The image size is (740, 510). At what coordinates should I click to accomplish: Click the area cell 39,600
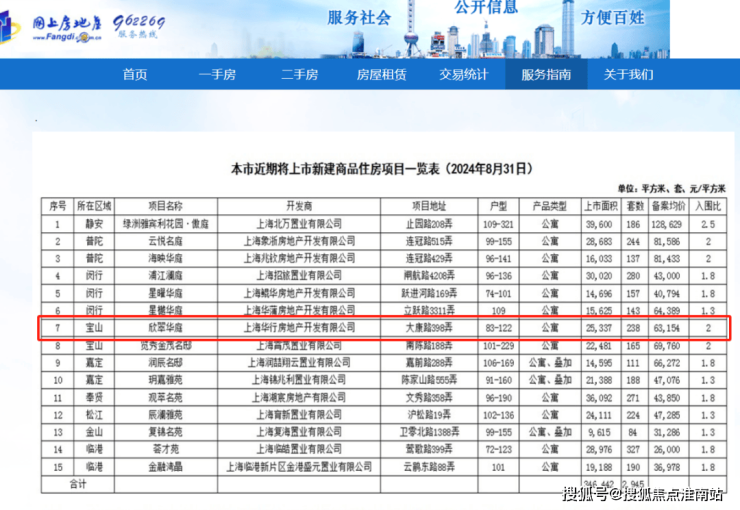pos(599,225)
